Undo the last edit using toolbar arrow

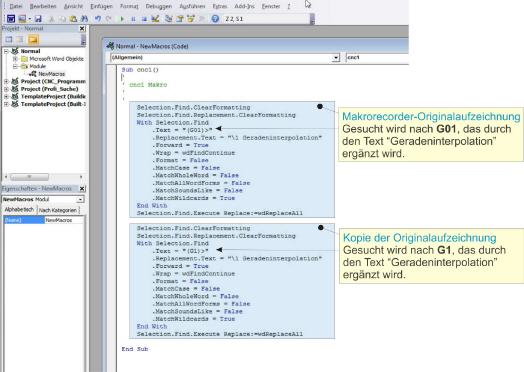point(97,19)
